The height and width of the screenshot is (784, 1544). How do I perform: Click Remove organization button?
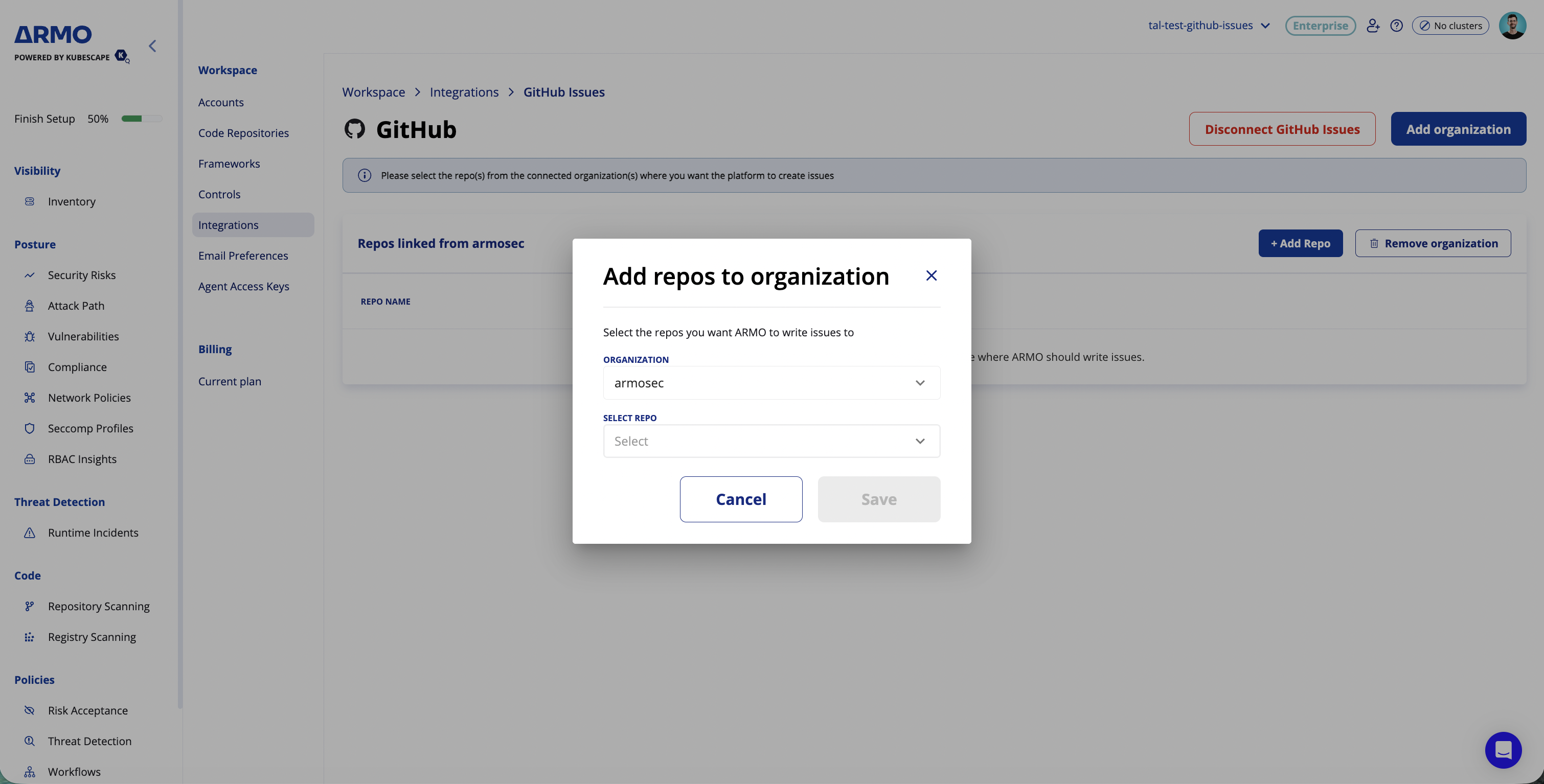[1433, 243]
